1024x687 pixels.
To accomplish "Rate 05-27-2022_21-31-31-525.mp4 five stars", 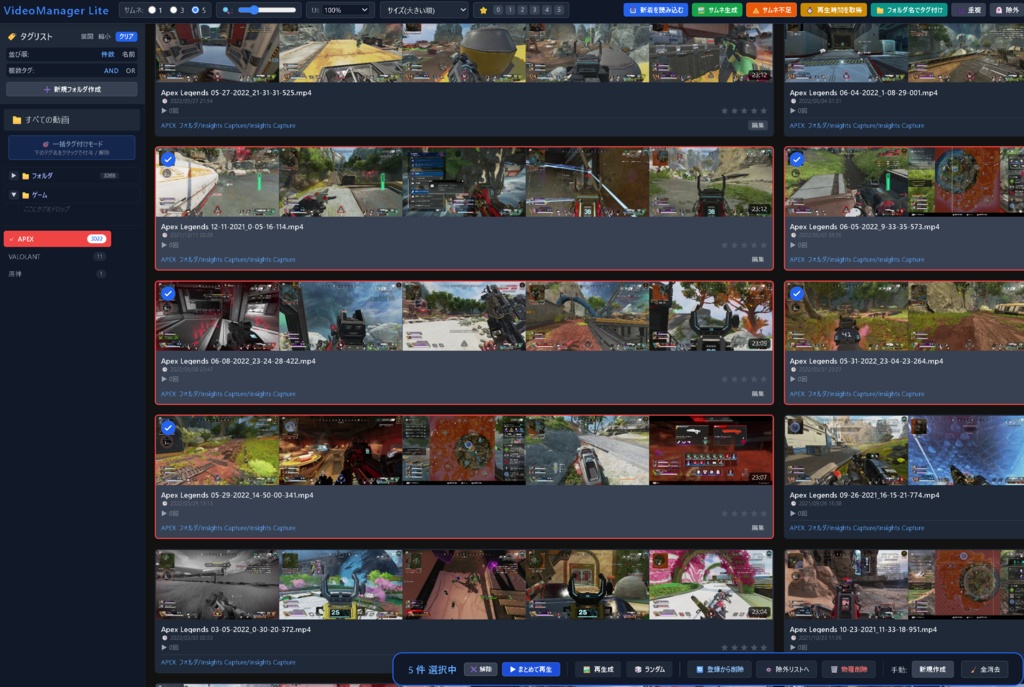I will tap(763, 111).
